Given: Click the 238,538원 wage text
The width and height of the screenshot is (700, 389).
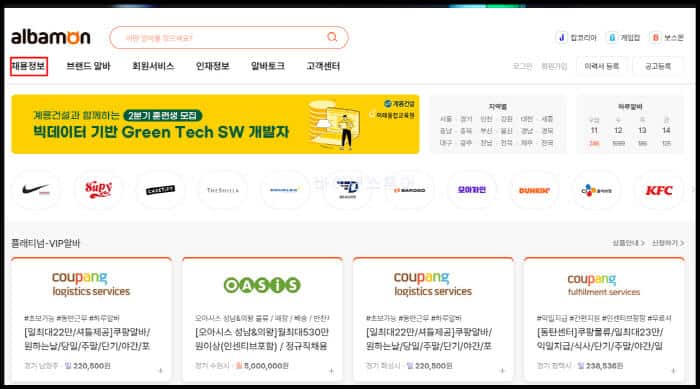Looking at the screenshot, I should [604, 366].
